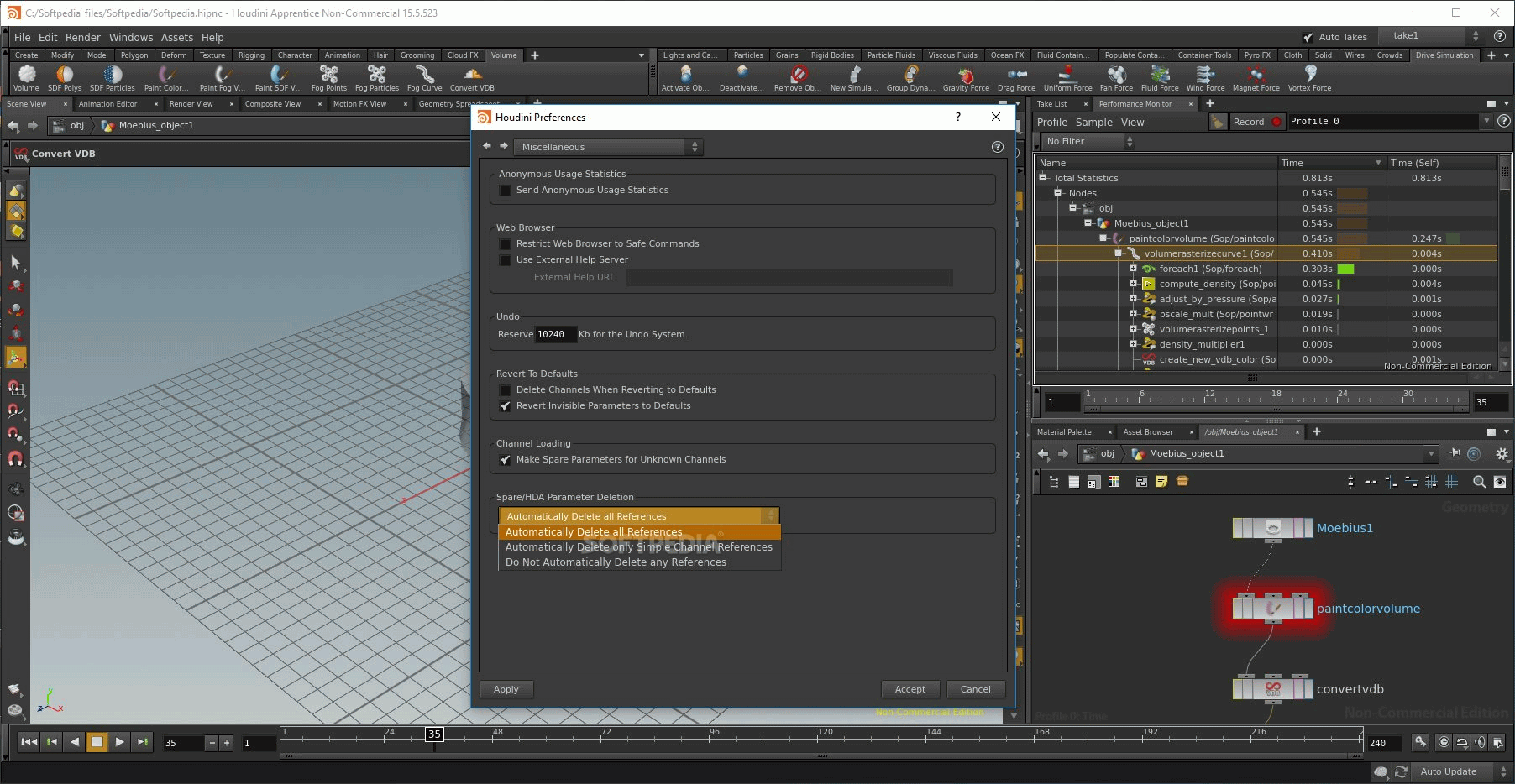Click the Moebius1 node in network
Image resolution: width=1515 pixels, height=784 pixels.
(1272, 528)
